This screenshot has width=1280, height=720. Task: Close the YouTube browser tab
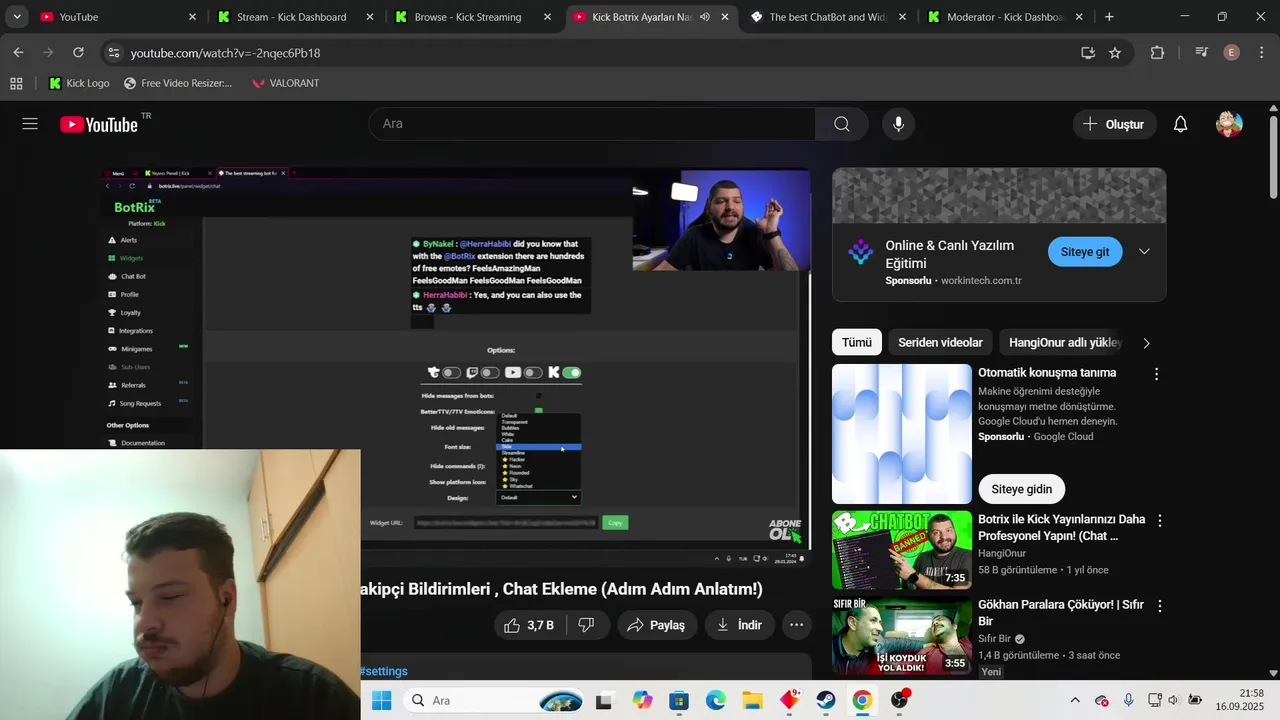193,17
